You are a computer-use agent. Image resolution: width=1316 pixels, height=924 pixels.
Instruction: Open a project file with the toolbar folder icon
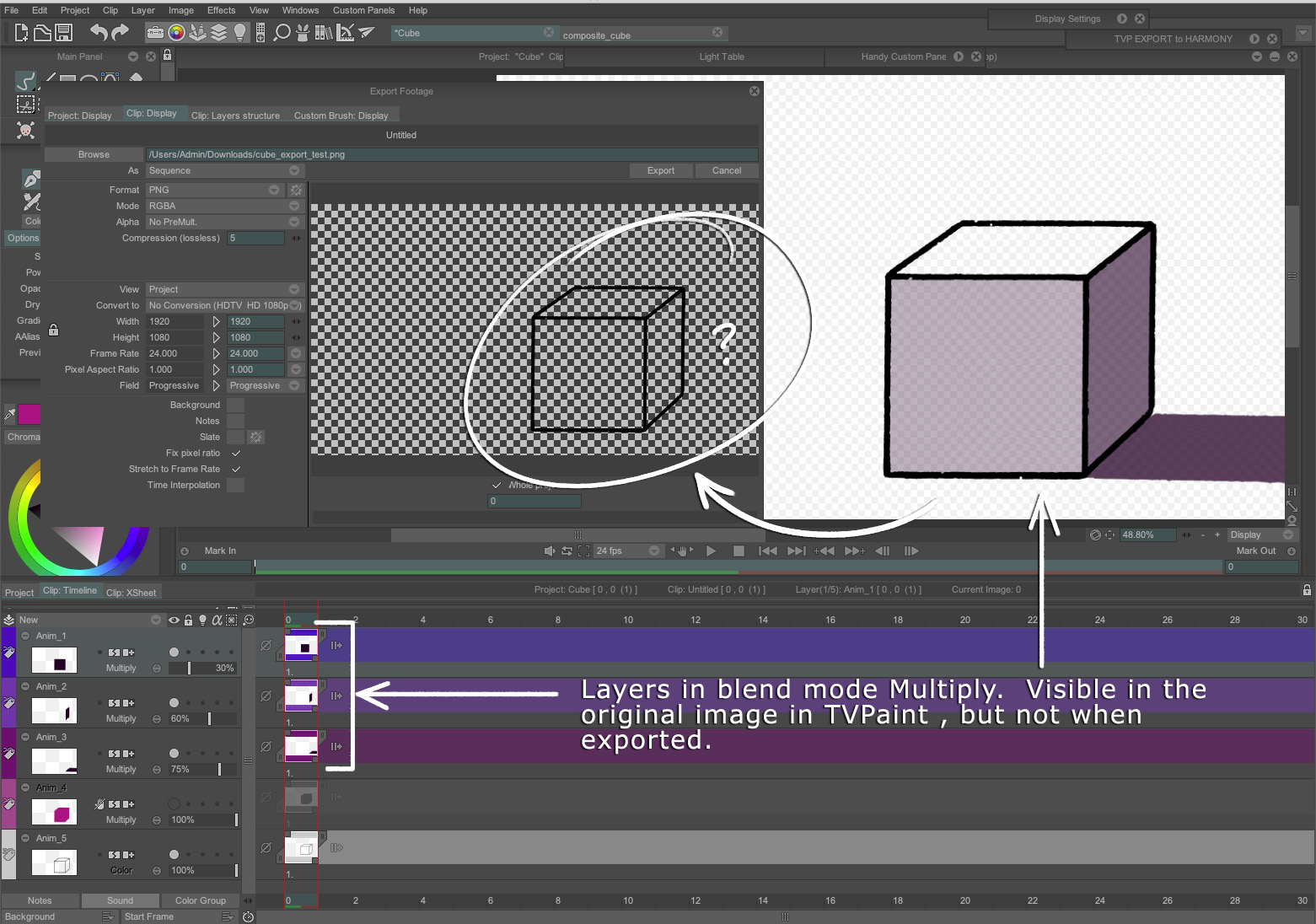[42, 33]
